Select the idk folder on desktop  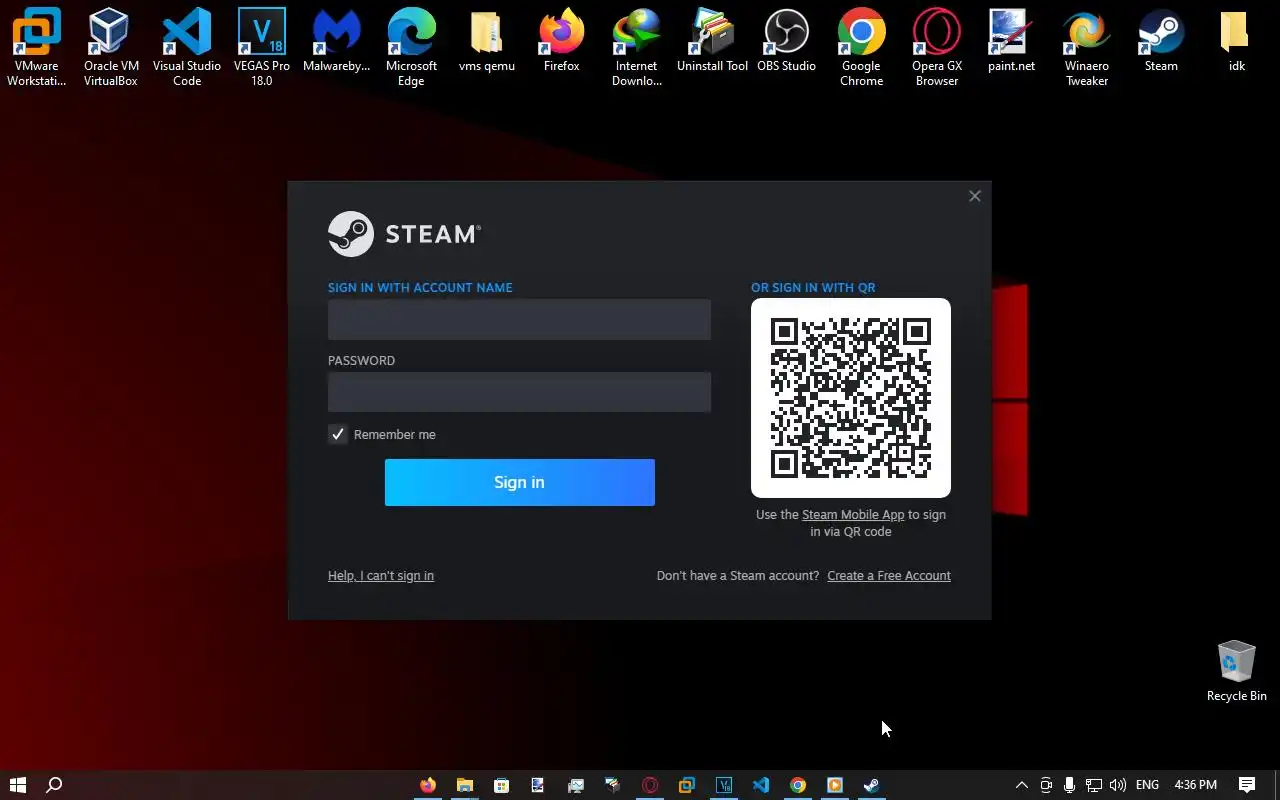point(1236,41)
